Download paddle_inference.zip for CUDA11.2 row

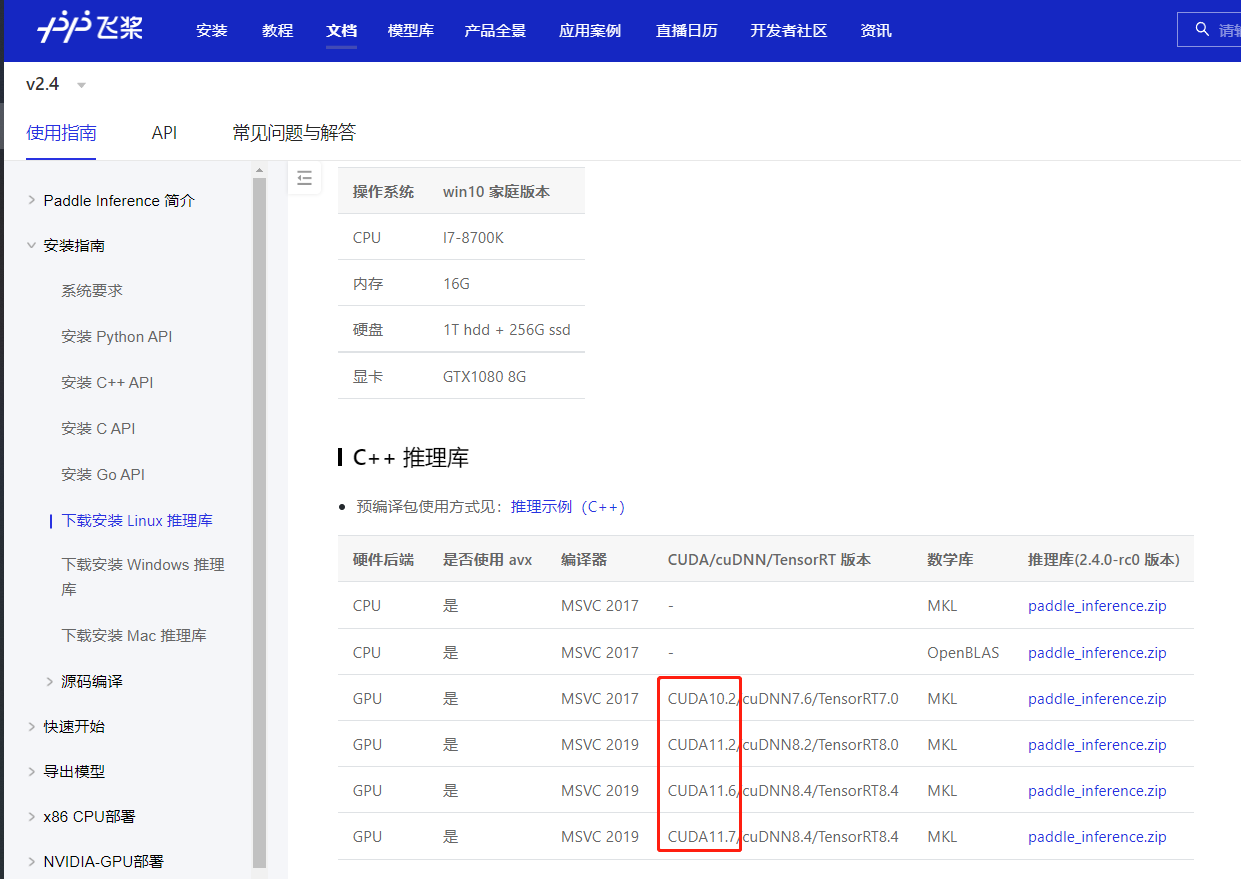tap(1097, 745)
